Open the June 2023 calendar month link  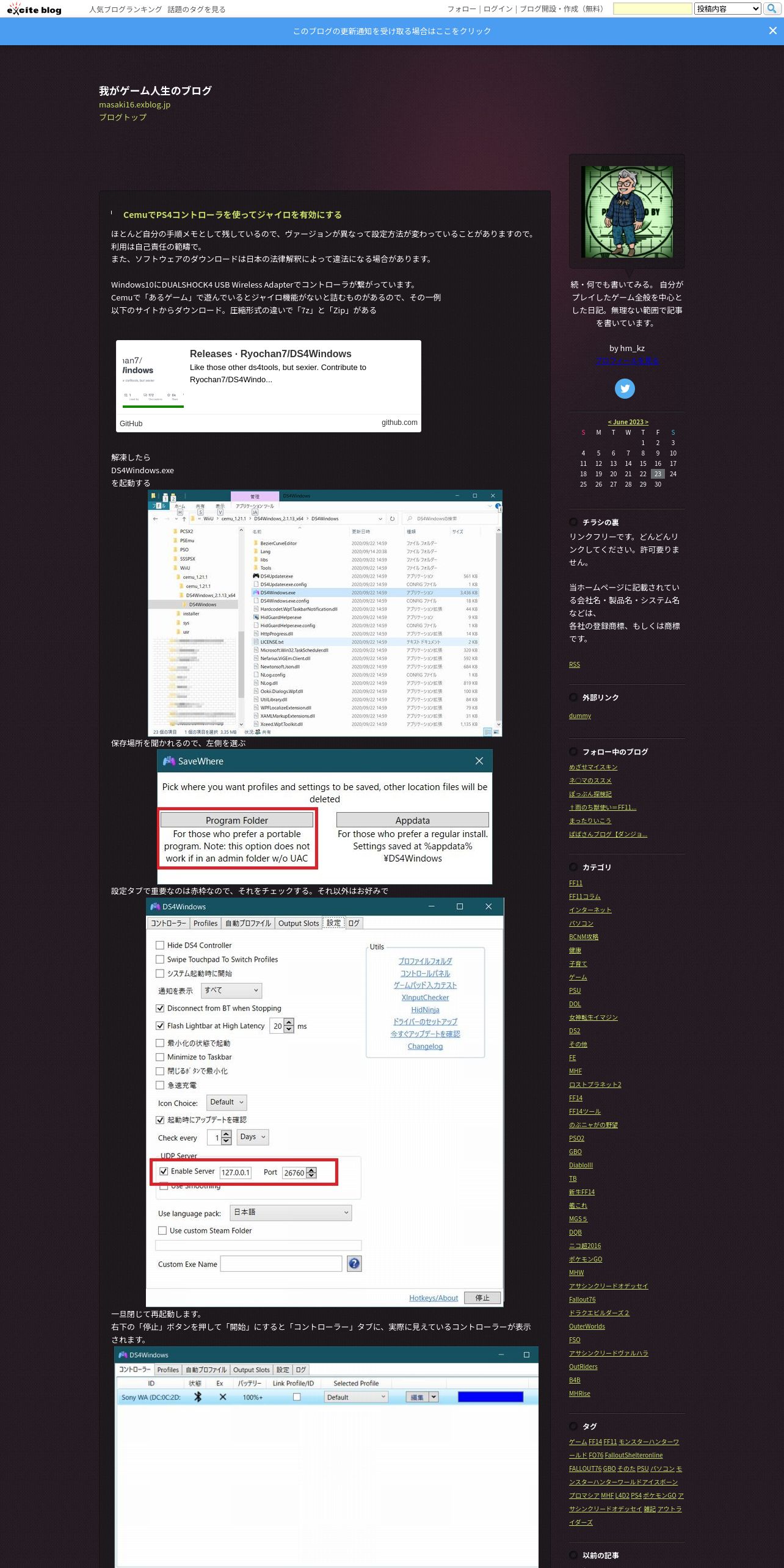click(x=628, y=422)
